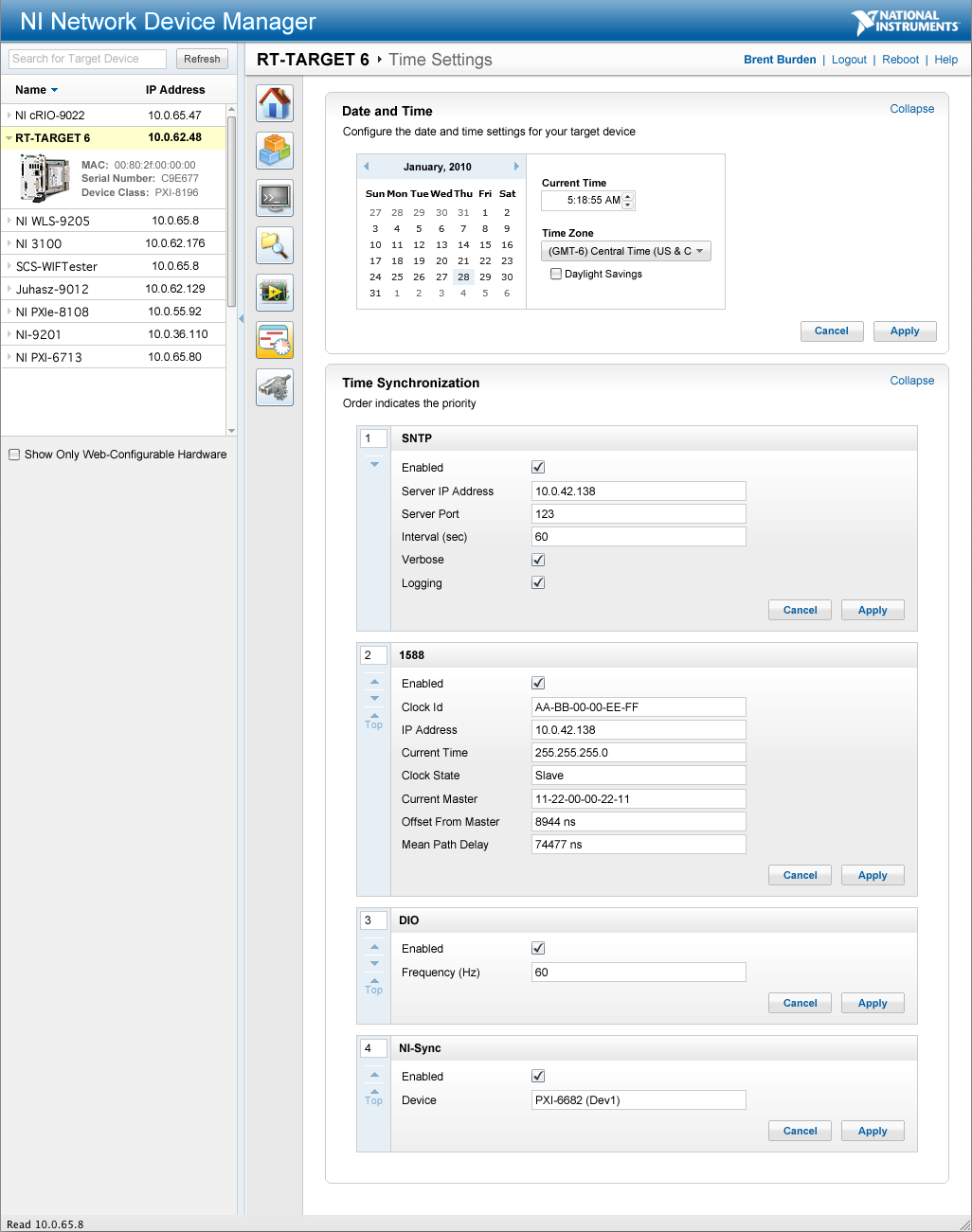Open the LabVIEW signal icon
Screen dimensions: 972x1232
pos(275,293)
